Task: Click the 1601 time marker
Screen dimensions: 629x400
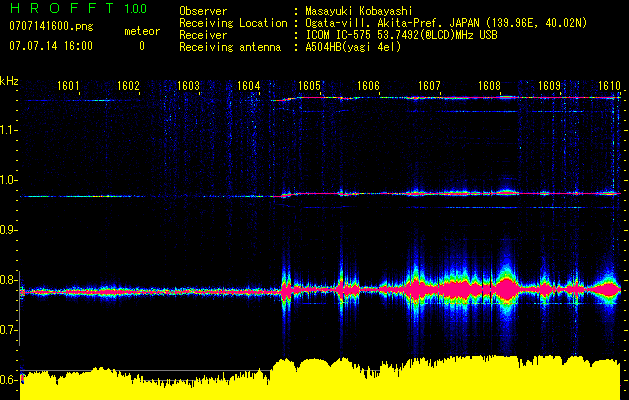Action: coord(68,86)
